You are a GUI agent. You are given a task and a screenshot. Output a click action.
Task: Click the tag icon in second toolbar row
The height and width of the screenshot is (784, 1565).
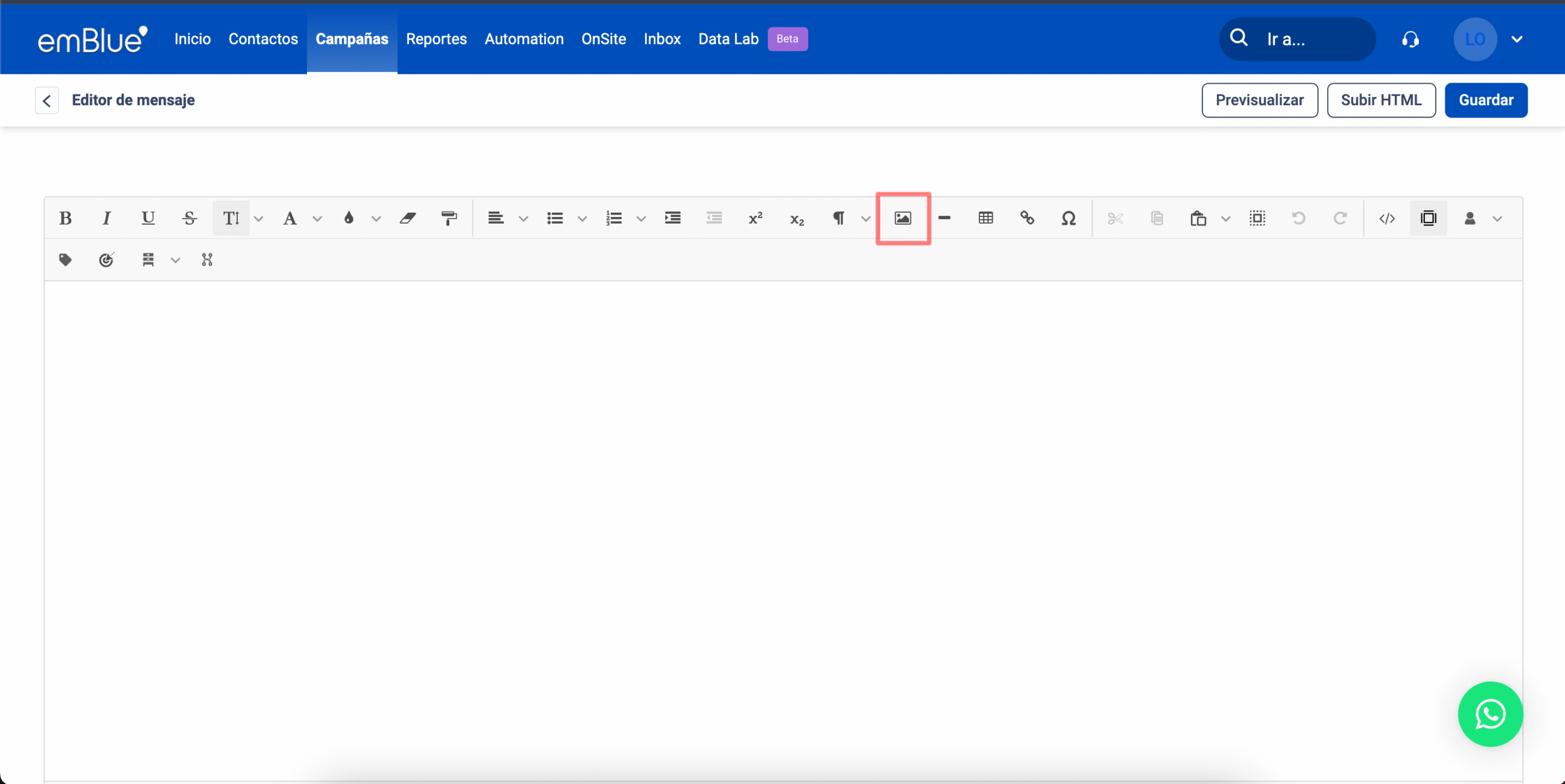[x=65, y=260]
